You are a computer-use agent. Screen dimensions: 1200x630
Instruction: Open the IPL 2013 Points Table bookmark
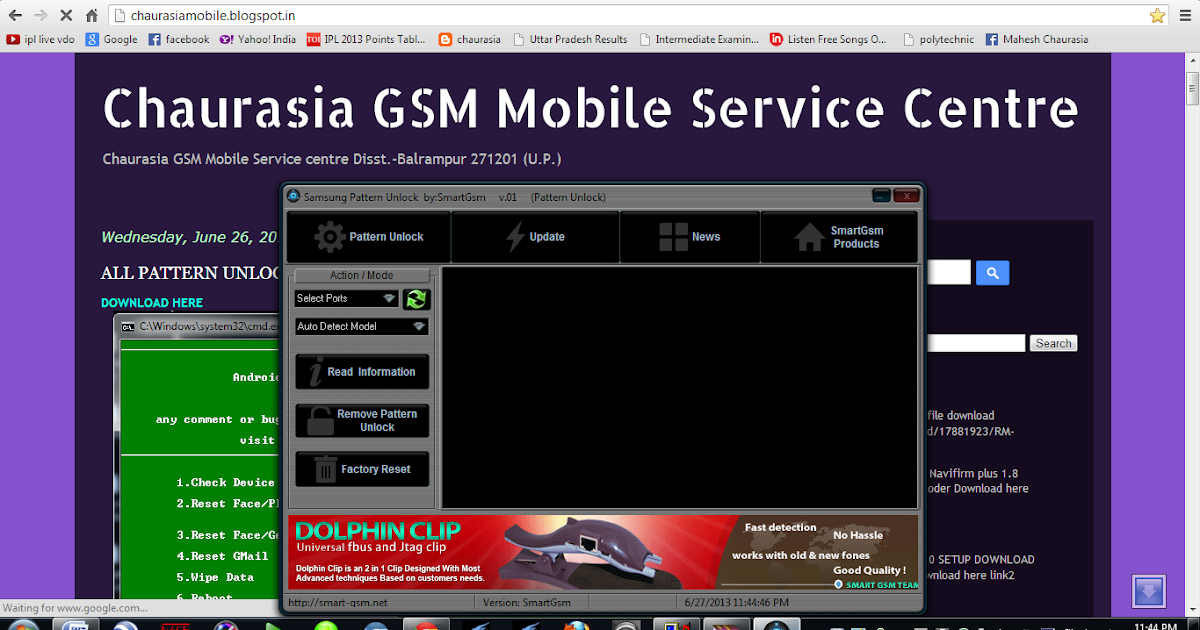(x=367, y=40)
